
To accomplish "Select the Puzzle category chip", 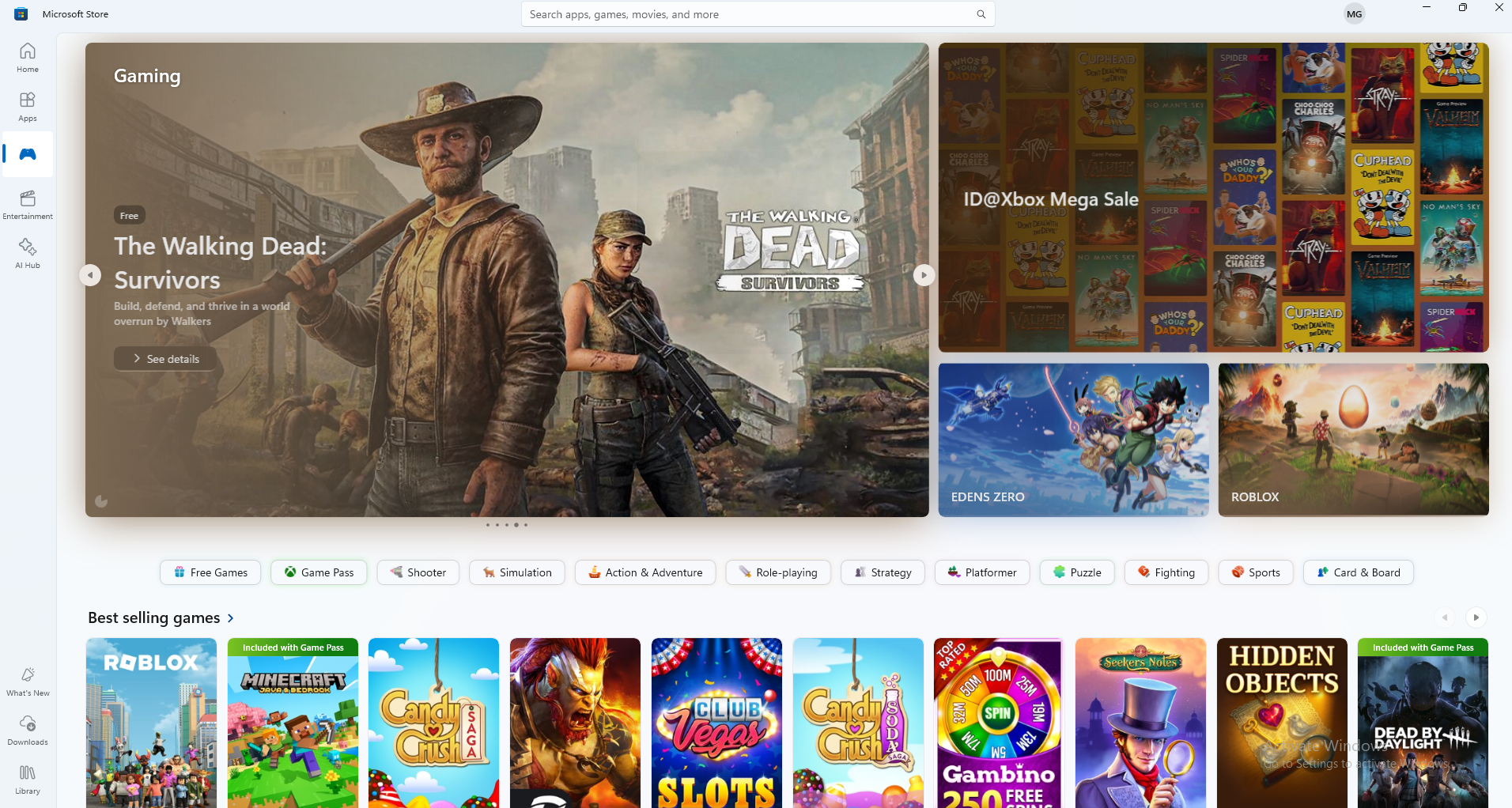I will coord(1077,572).
